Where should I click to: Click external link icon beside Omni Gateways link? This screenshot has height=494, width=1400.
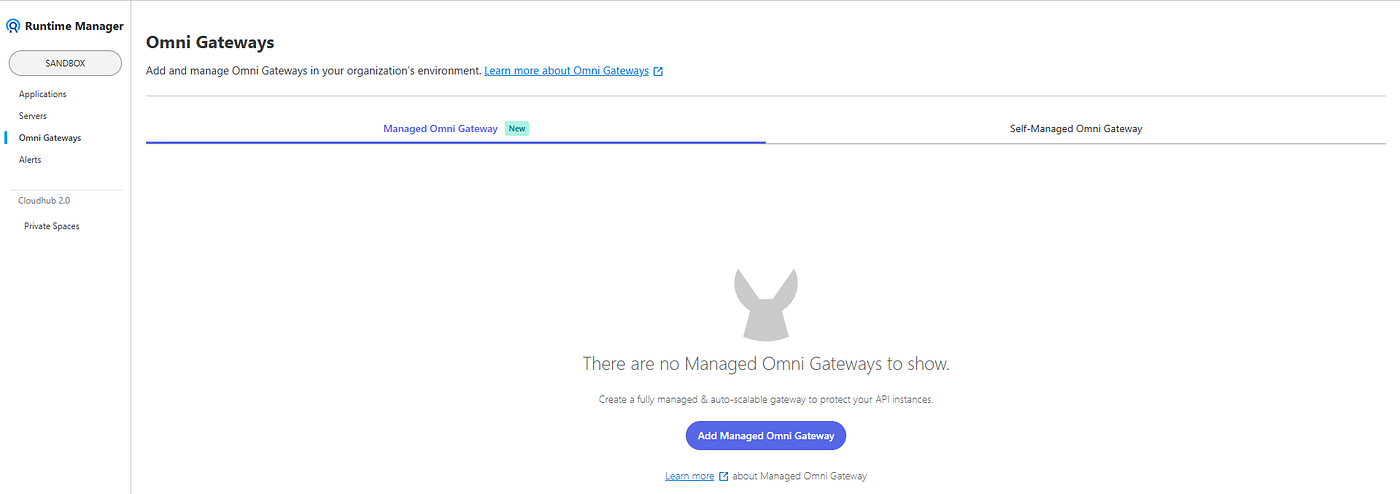[x=658, y=71]
